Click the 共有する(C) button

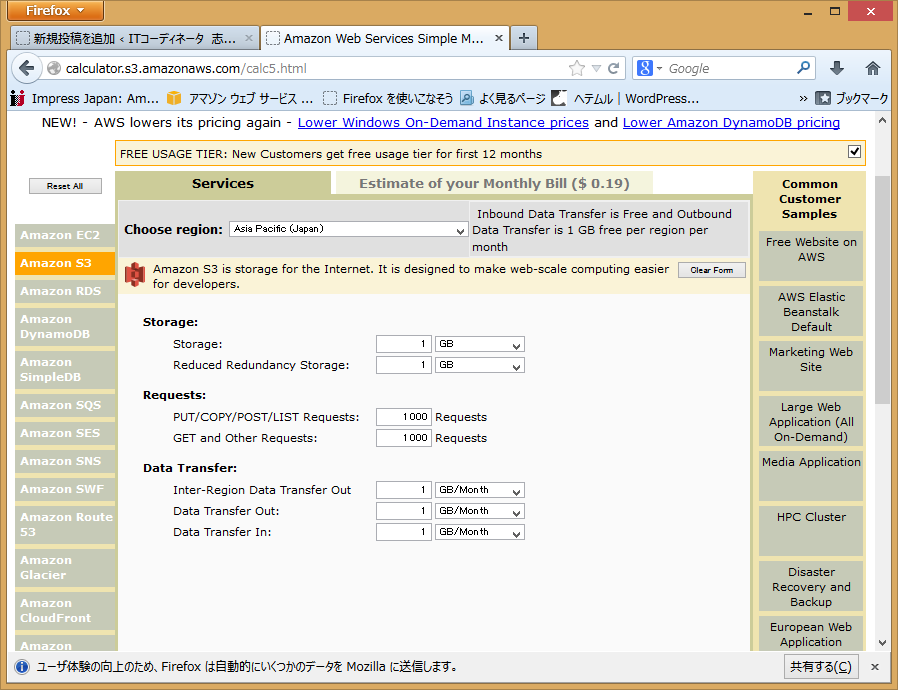click(821, 667)
